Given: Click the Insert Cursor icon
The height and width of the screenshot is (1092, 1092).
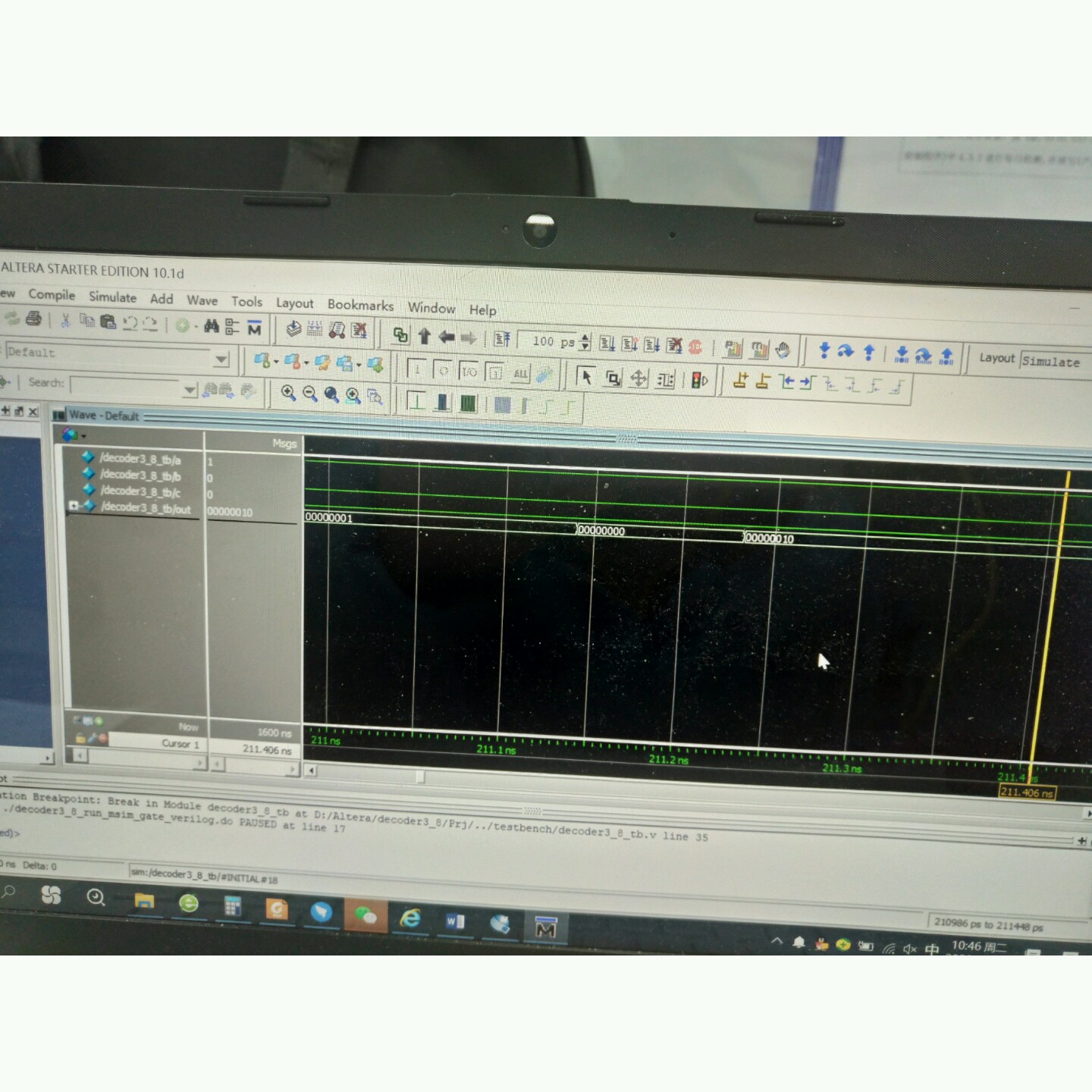Looking at the screenshot, I should (740, 381).
